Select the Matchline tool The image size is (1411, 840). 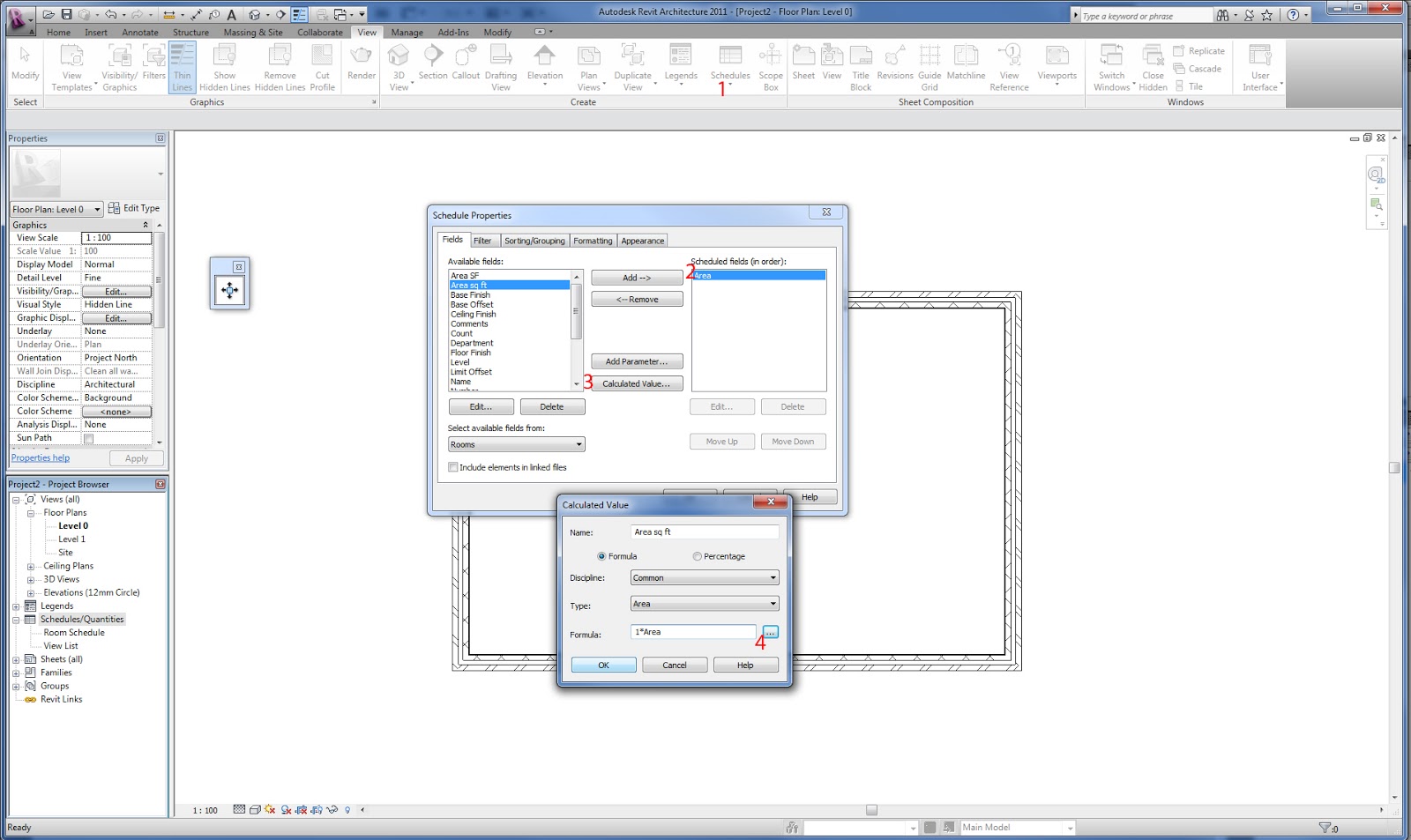coord(967,66)
